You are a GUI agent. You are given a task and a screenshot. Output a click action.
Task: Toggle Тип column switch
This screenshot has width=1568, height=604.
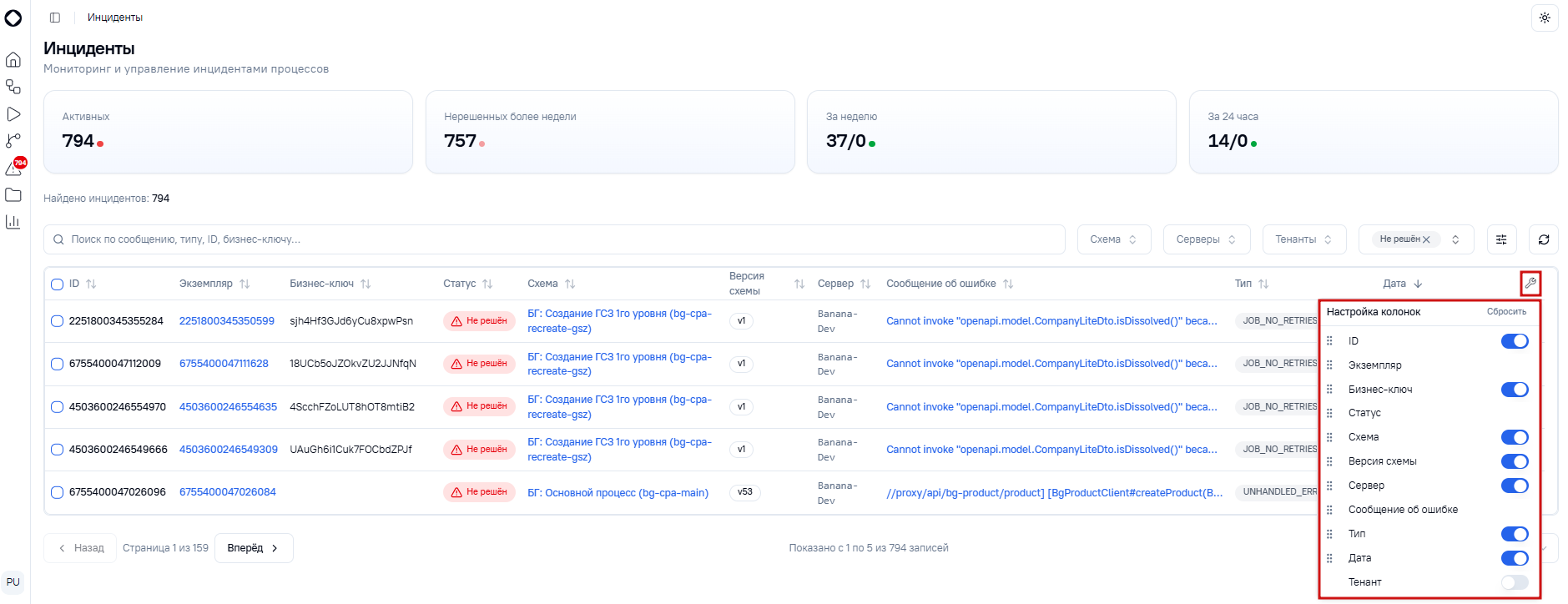tap(1515, 534)
